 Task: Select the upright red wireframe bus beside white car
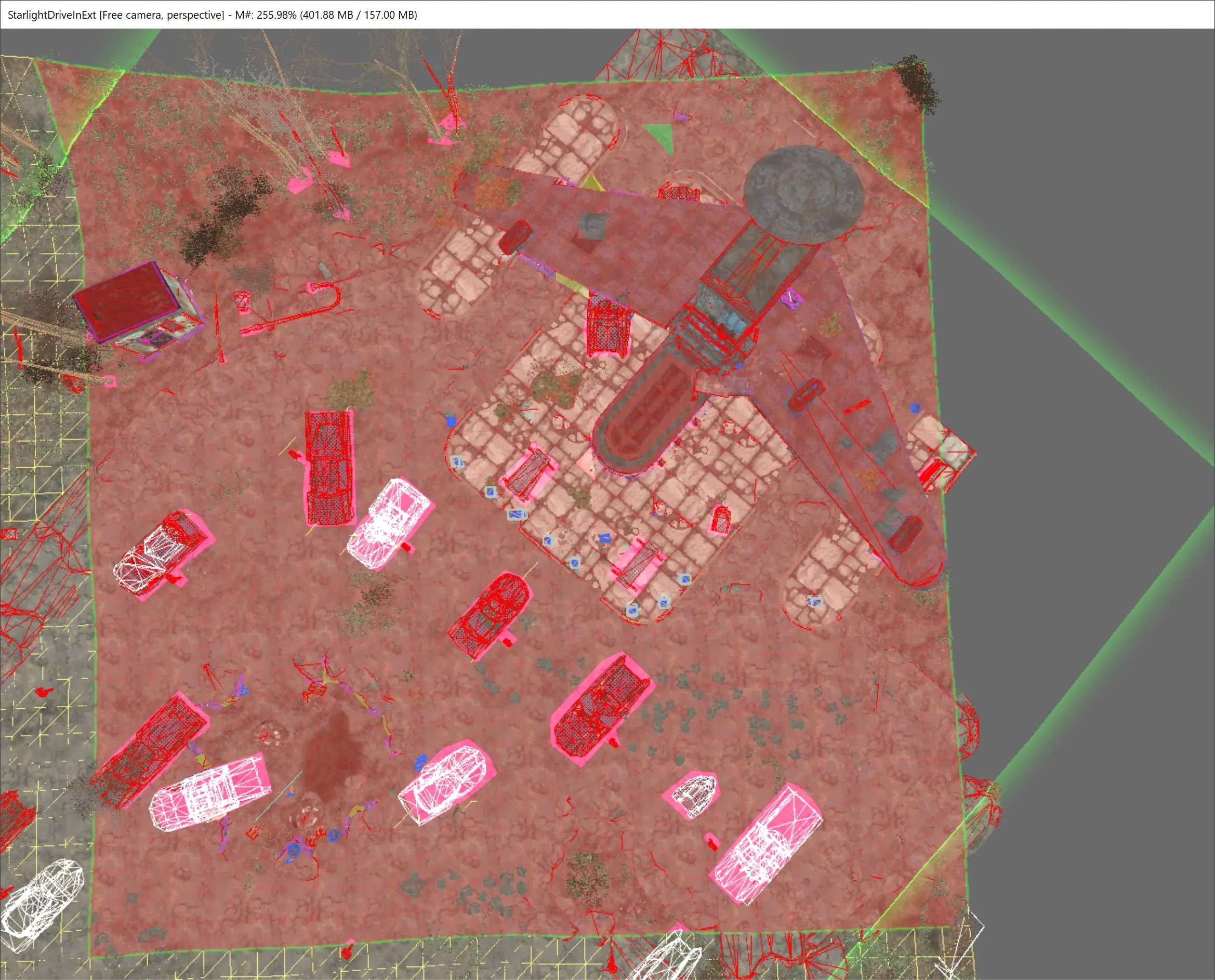pos(331,468)
